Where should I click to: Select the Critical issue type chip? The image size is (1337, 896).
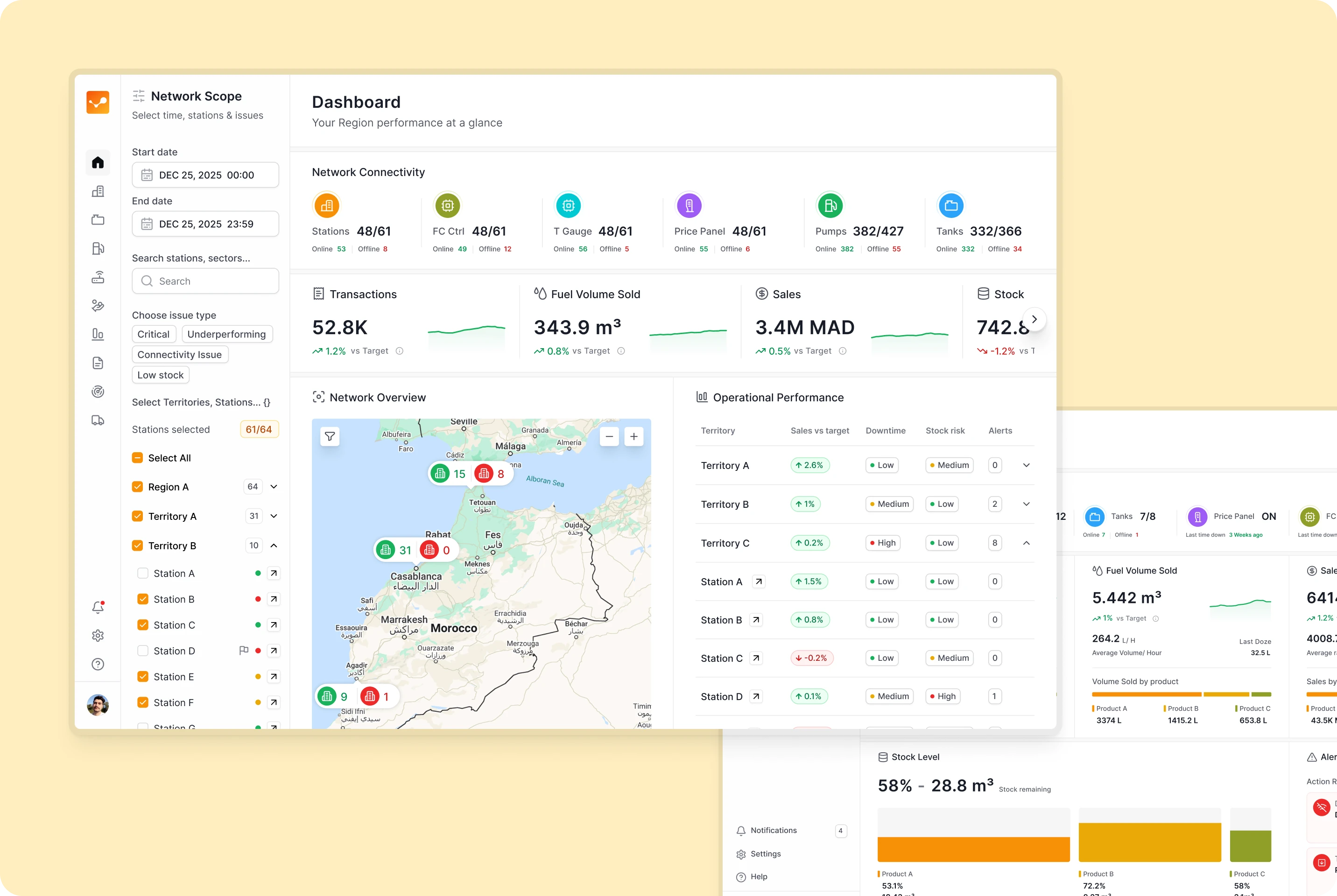(x=153, y=334)
